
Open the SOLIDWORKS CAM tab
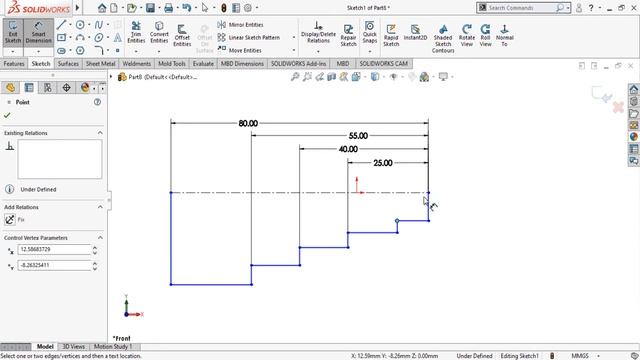[x=384, y=64]
